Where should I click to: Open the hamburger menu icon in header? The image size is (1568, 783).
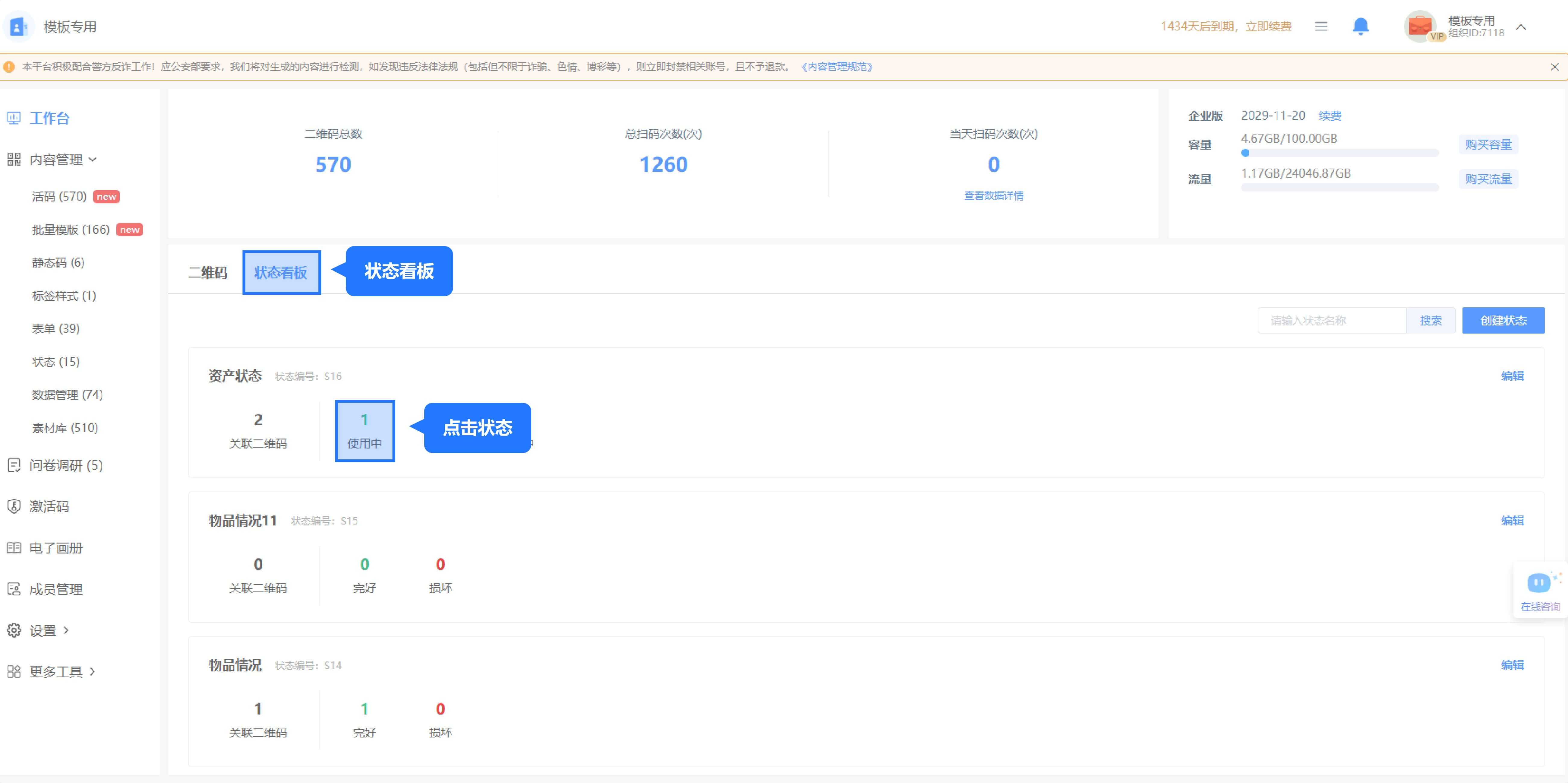click(1321, 26)
